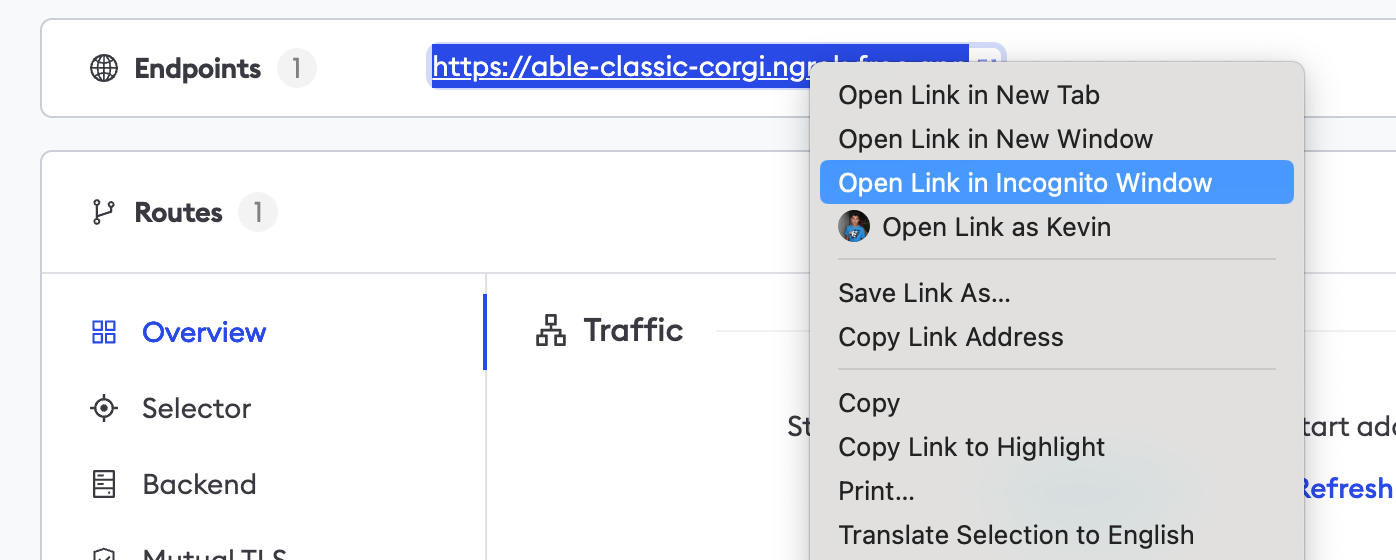Click the Selector crosshair icon
The image size is (1396, 560).
(x=104, y=408)
